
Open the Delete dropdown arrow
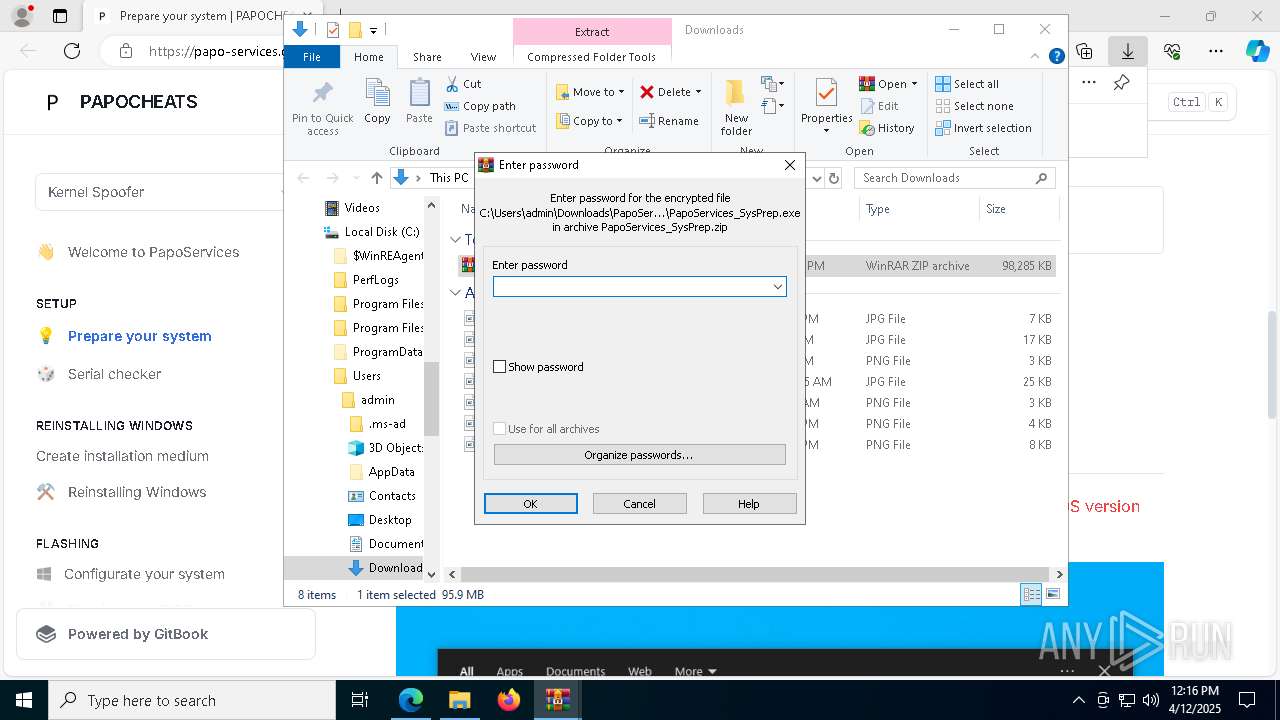(x=698, y=92)
